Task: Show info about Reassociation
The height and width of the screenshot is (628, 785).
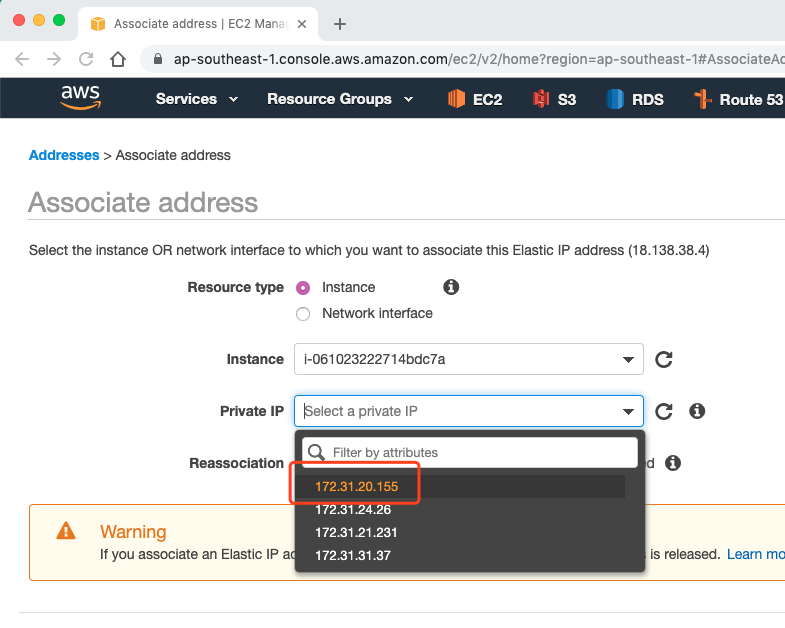Action: 673,463
